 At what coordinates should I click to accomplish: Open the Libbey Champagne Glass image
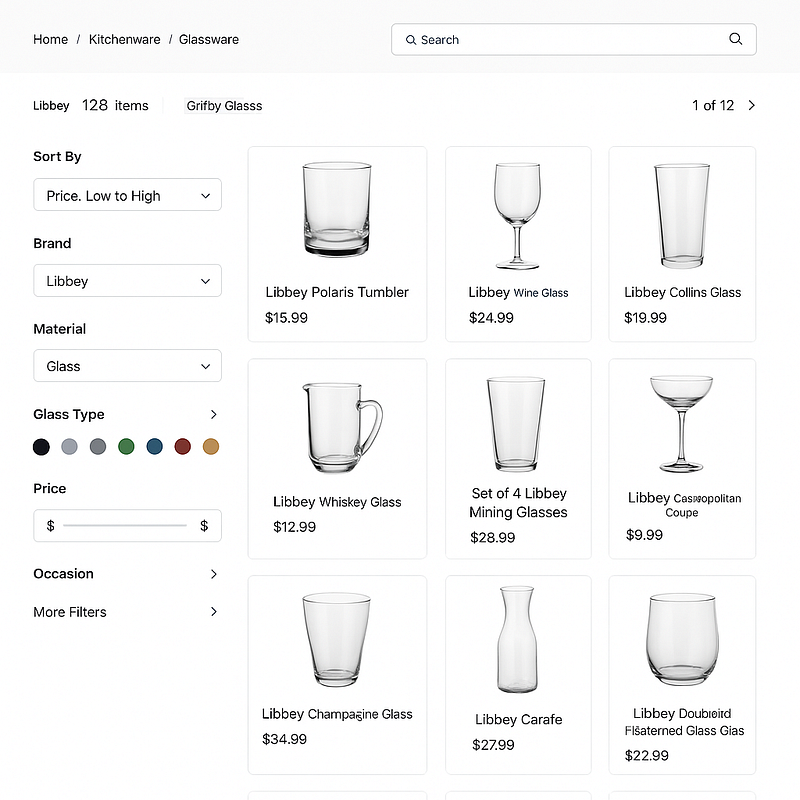336,639
